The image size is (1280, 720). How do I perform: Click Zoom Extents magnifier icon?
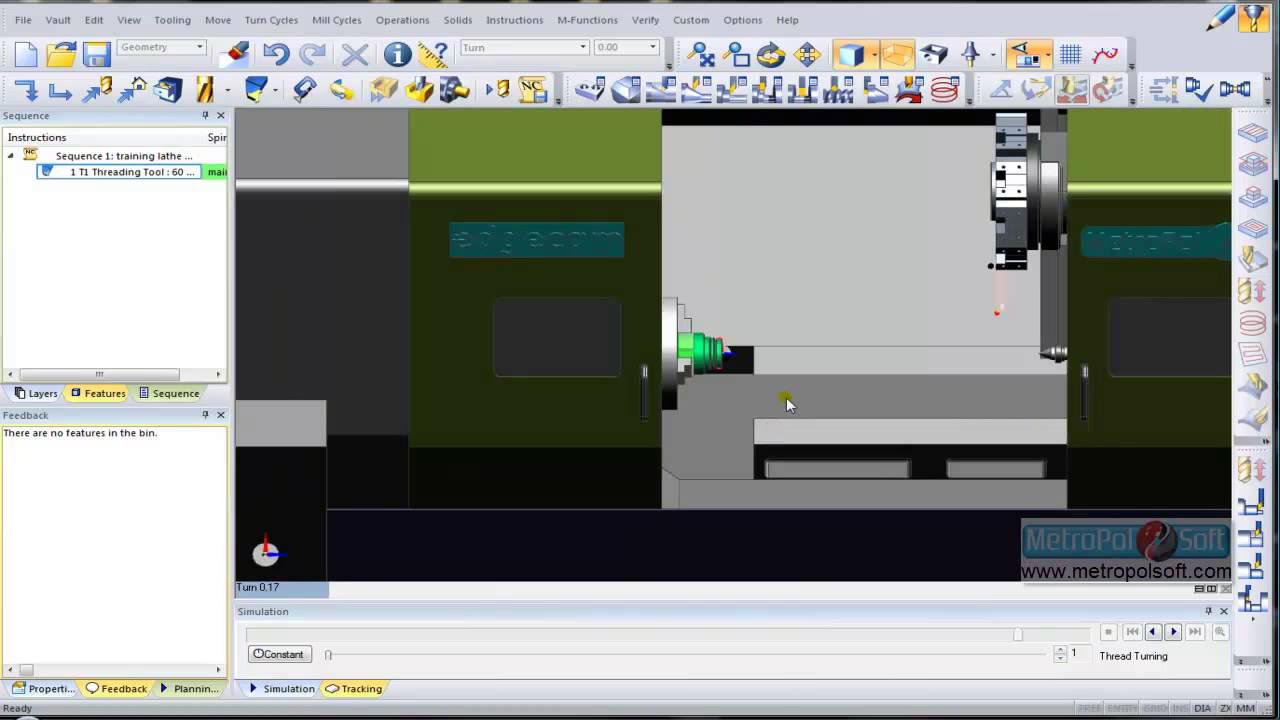point(701,54)
